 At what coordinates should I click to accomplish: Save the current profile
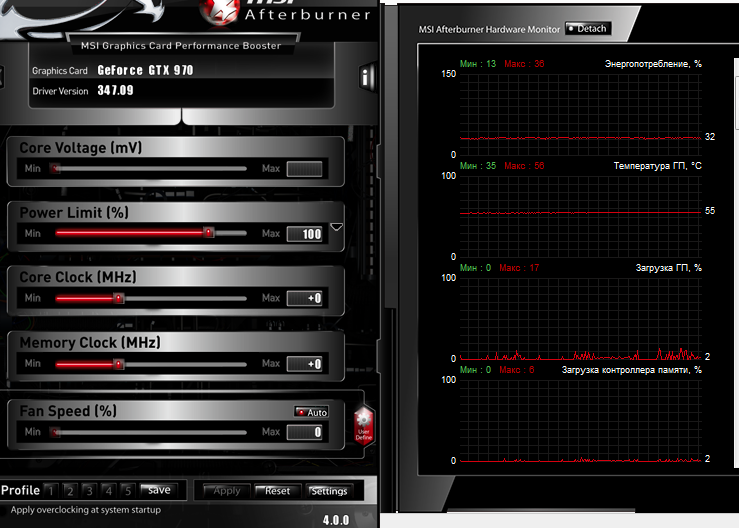click(x=159, y=490)
